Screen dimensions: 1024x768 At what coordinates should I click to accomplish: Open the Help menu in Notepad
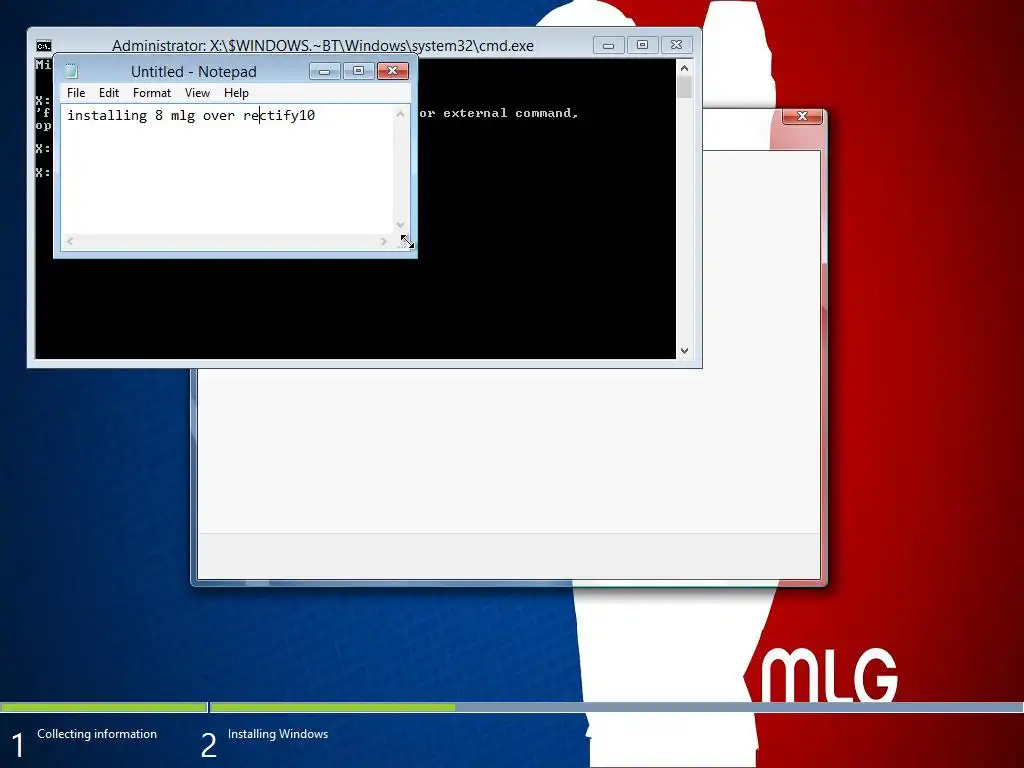236,93
